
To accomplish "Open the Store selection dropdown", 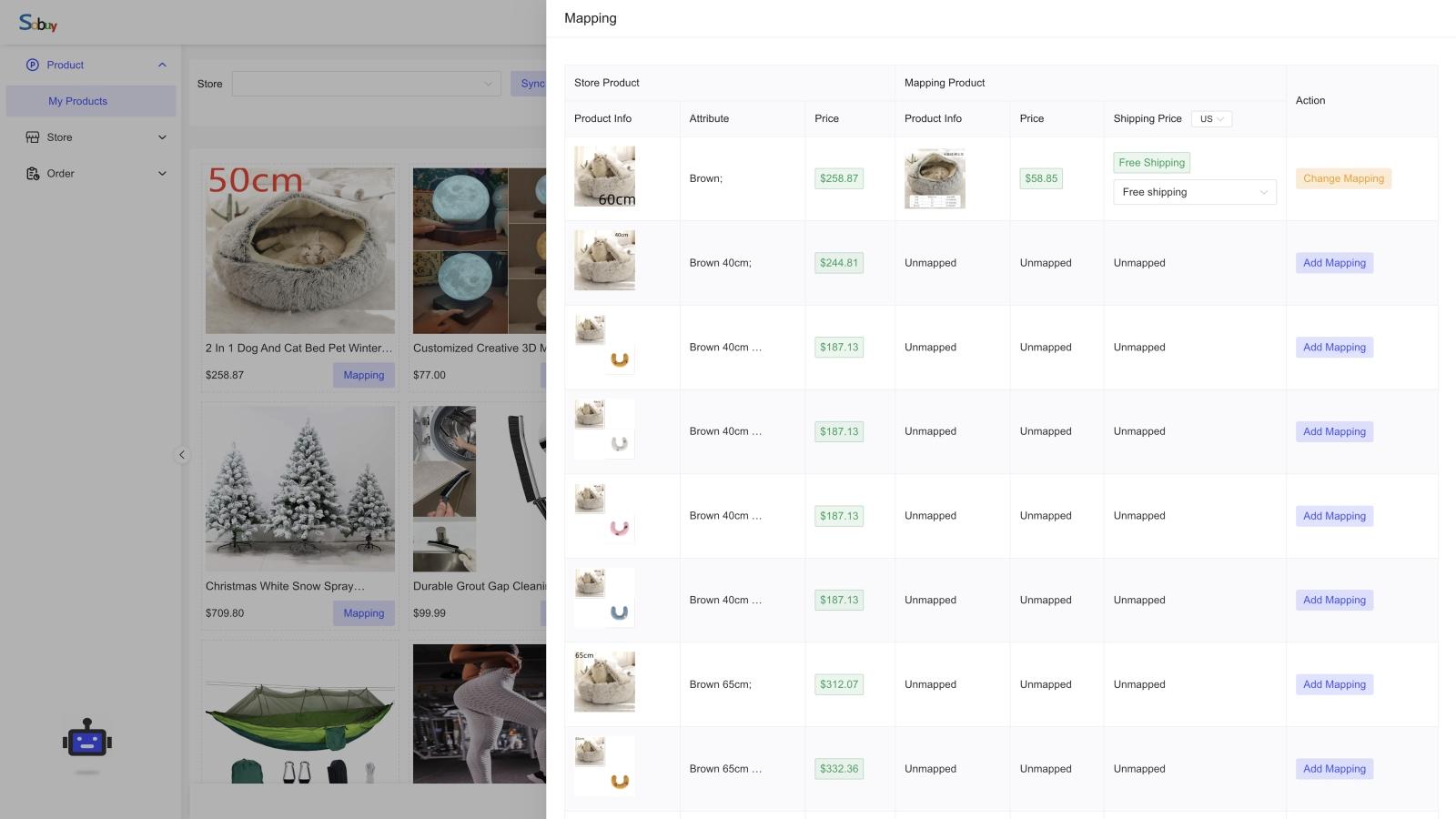I will (x=366, y=84).
